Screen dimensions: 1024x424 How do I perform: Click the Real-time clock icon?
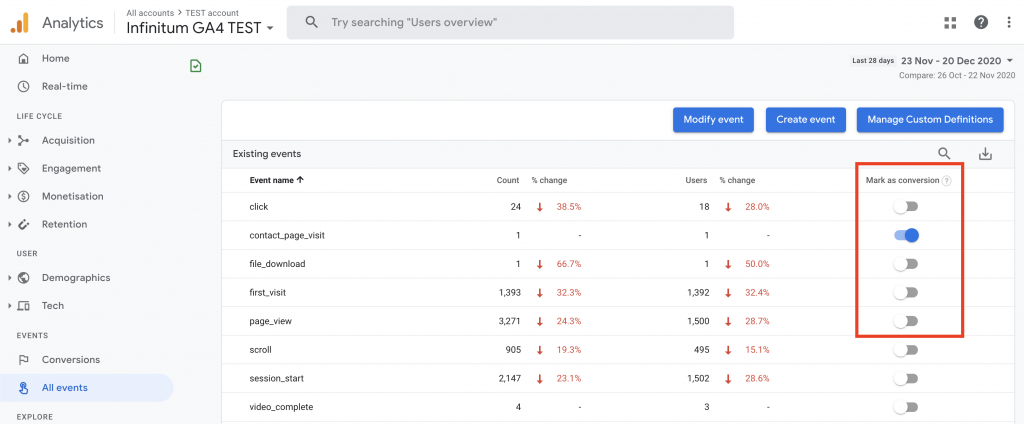pos(24,86)
